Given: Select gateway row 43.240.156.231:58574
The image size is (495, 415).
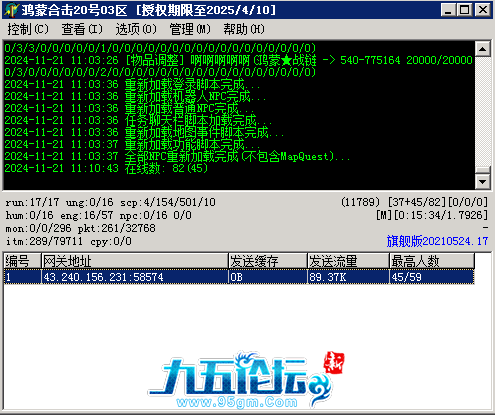Looking at the screenshot, I should click(x=239, y=277).
